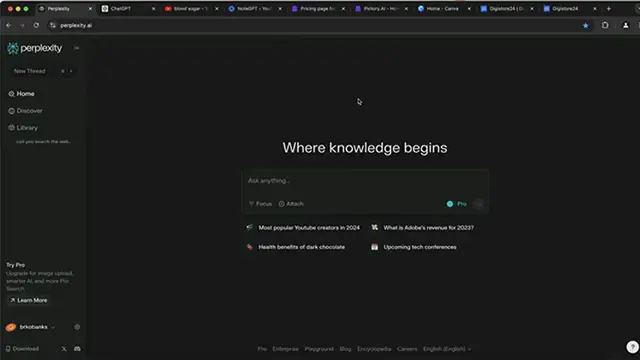The height and width of the screenshot is (360, 640).
Task: Open settings gear icon by username
Action: [77, 327]
